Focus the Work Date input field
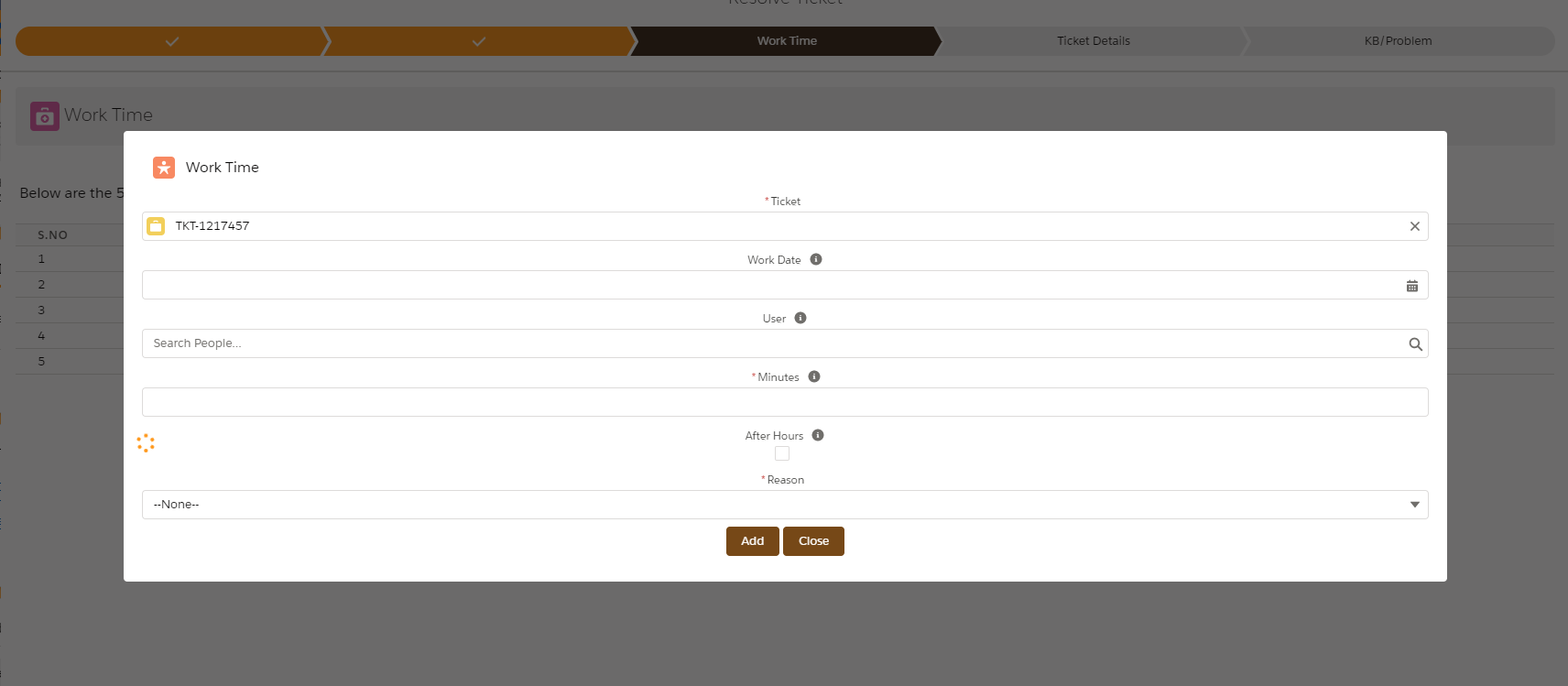This screenshot has height=686, width=1568. 785,285
